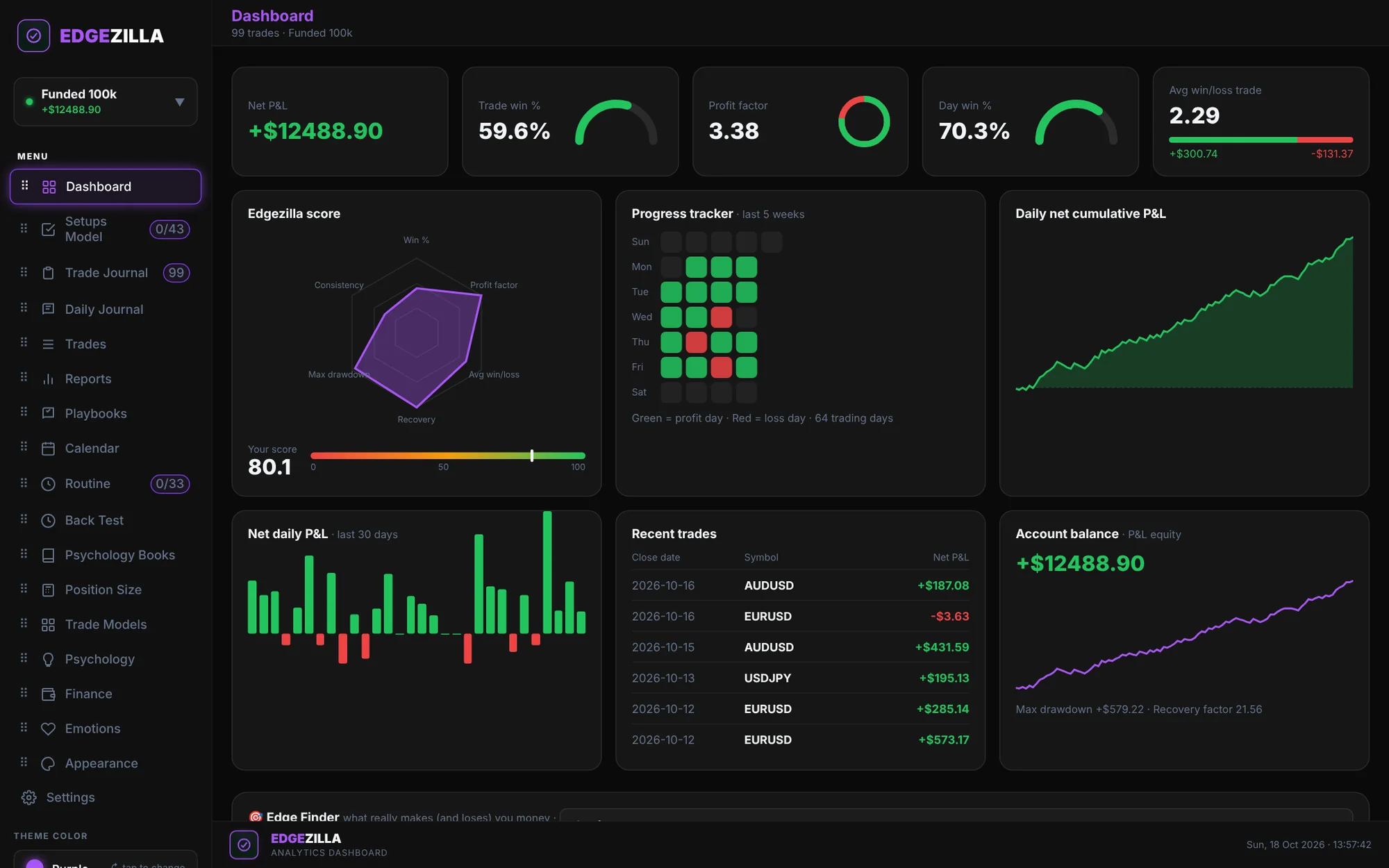Open the Funded 100k account dropdown
Viewport: 1389px width, 868px height.
click(106, 101)
